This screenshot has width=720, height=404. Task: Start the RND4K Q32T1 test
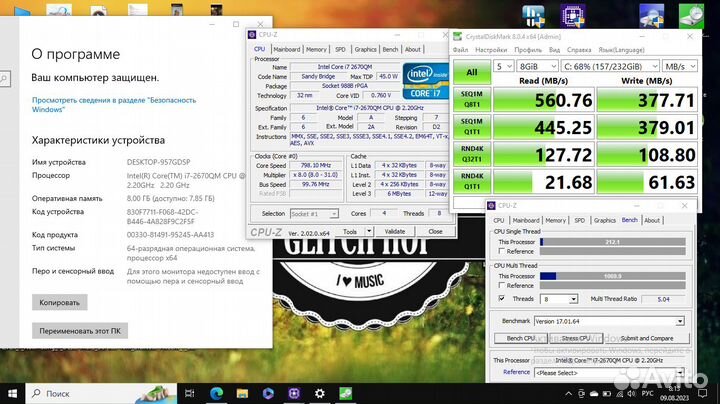[x=472, y=154]
